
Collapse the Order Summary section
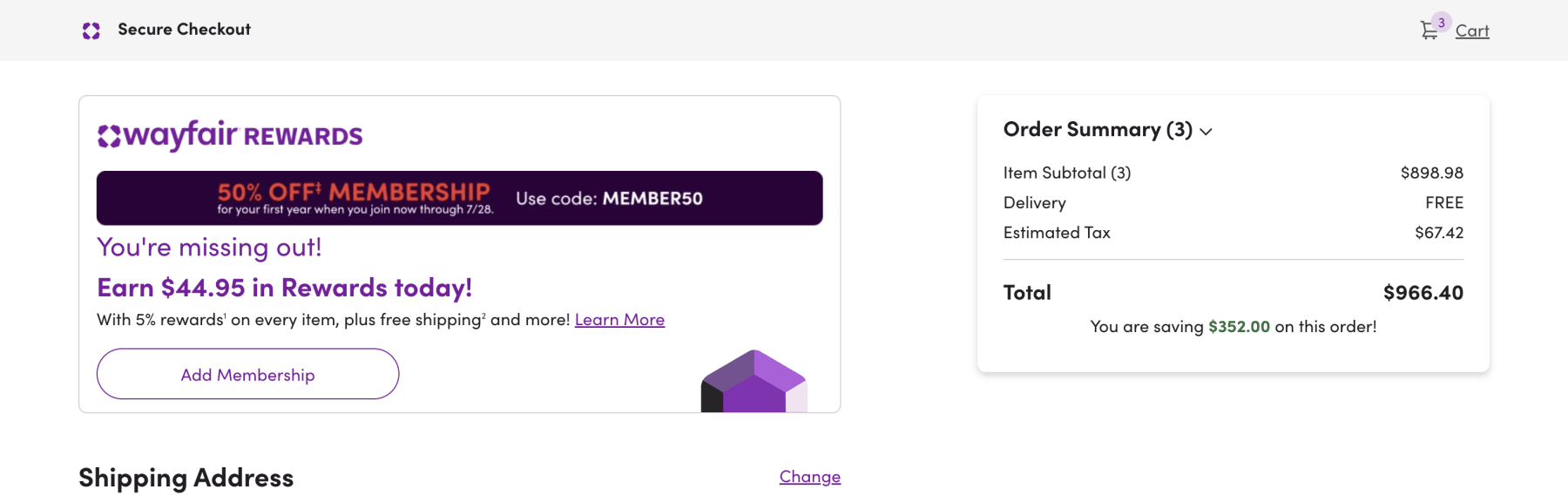pyautogui.click(x=1207, y=131)
